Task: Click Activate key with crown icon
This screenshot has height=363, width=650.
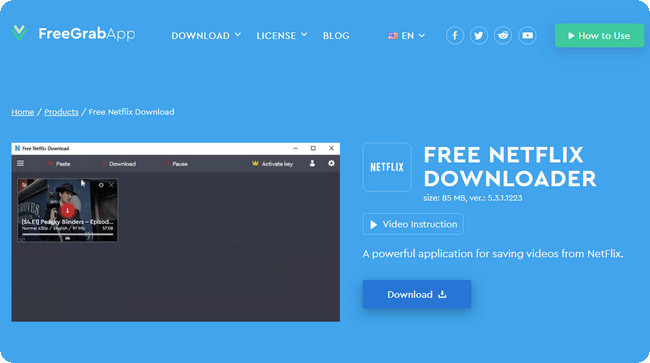Action: pos(272,164)
